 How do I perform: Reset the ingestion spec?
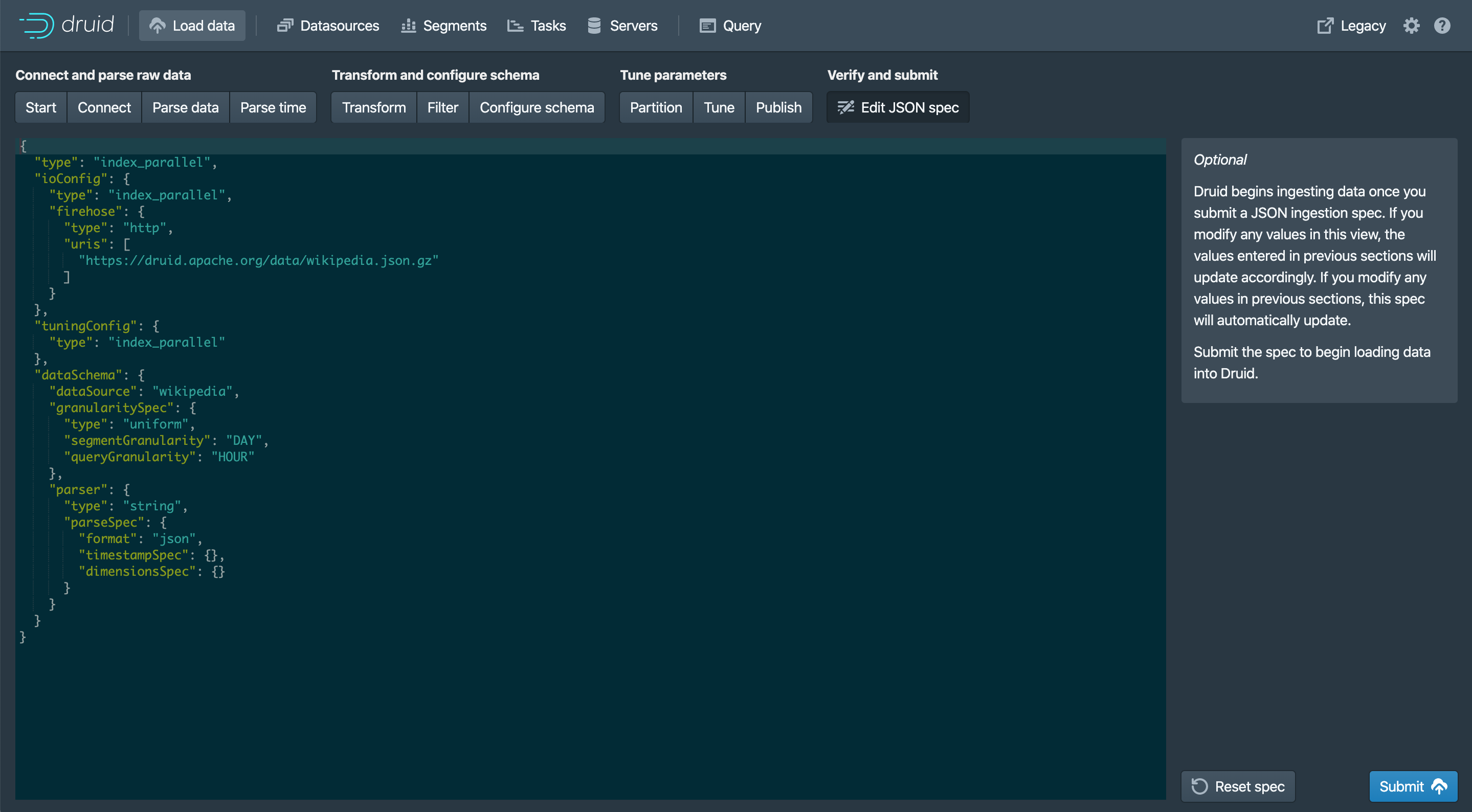[x=1238, y=786]
